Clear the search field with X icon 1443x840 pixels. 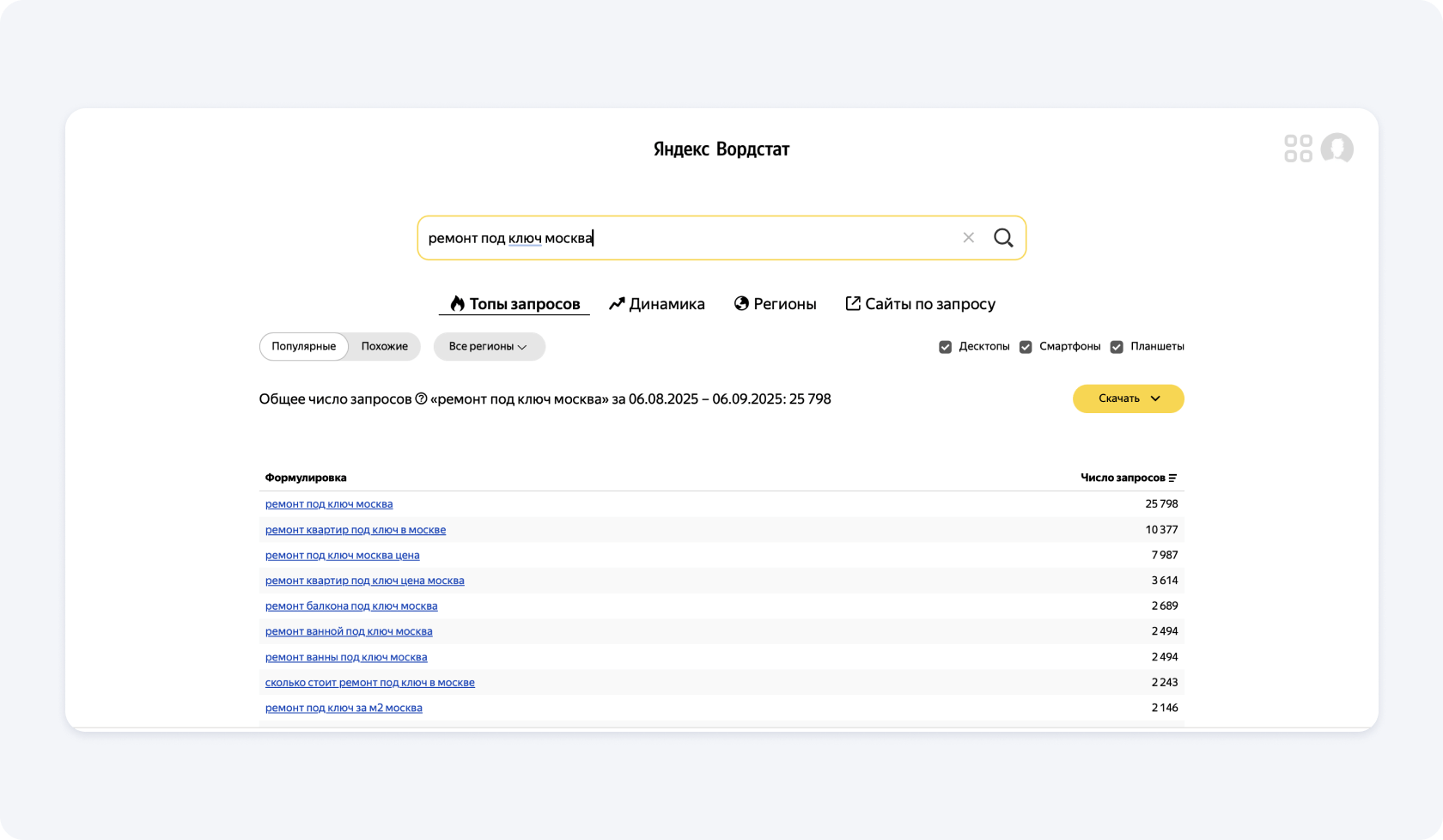pos(968,238)
